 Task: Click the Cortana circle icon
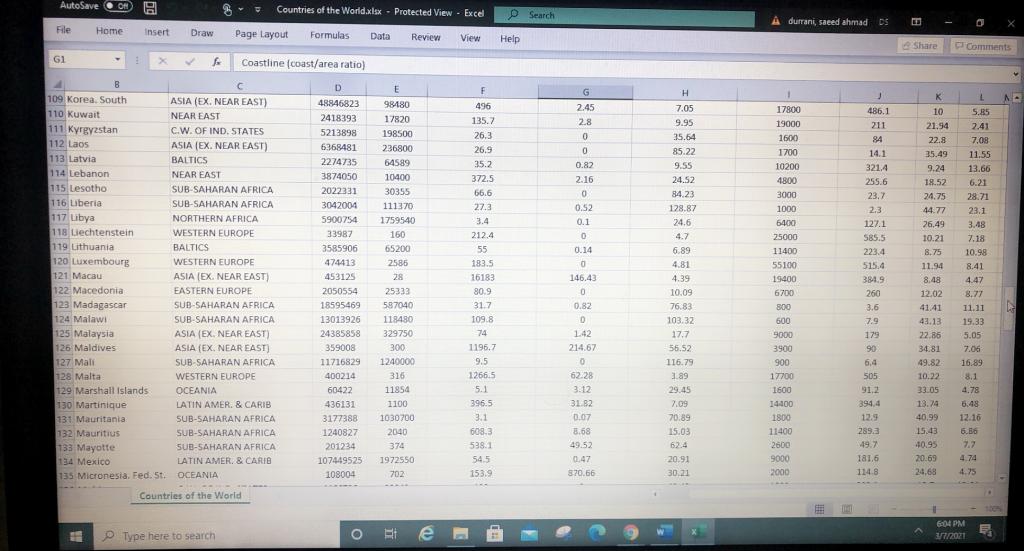coord(357,535)
